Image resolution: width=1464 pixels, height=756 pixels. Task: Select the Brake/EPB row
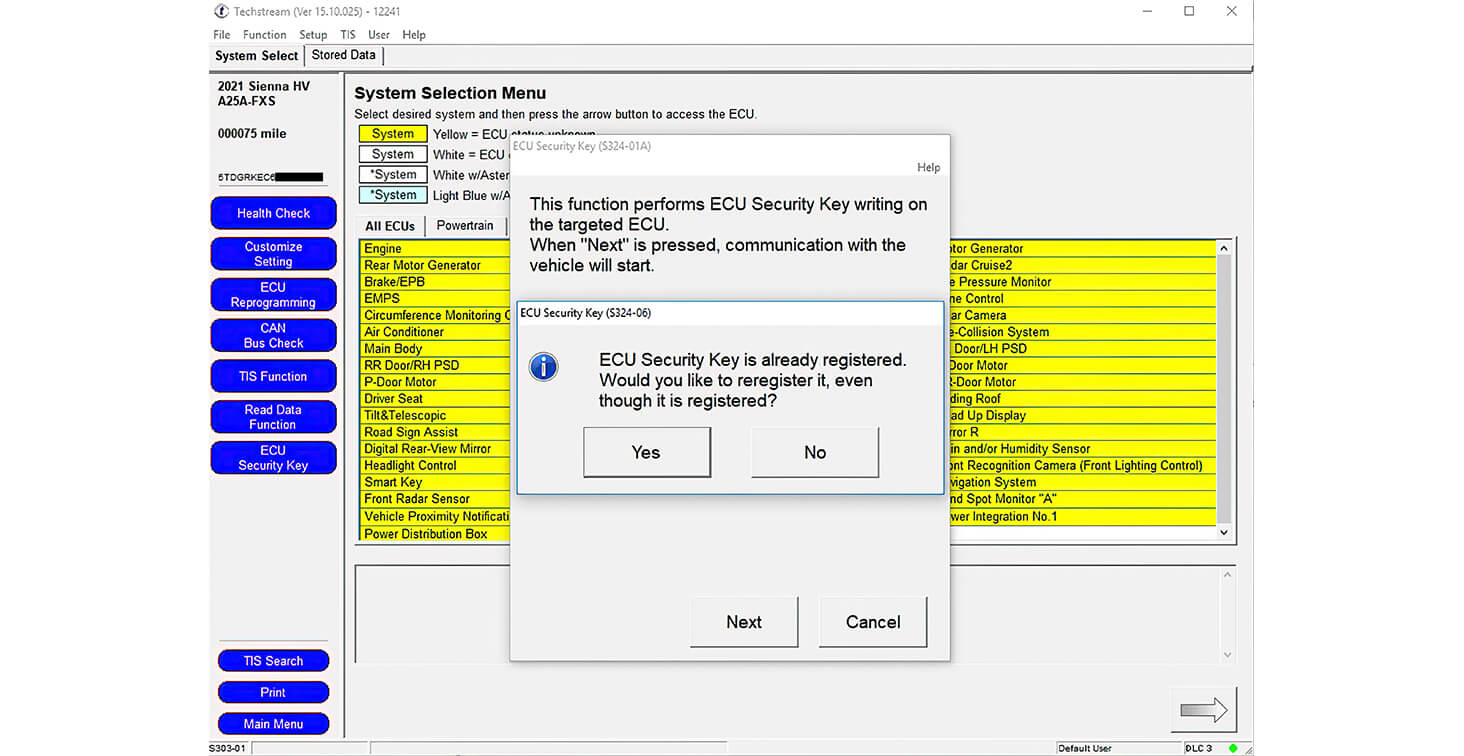click(436, 282)
